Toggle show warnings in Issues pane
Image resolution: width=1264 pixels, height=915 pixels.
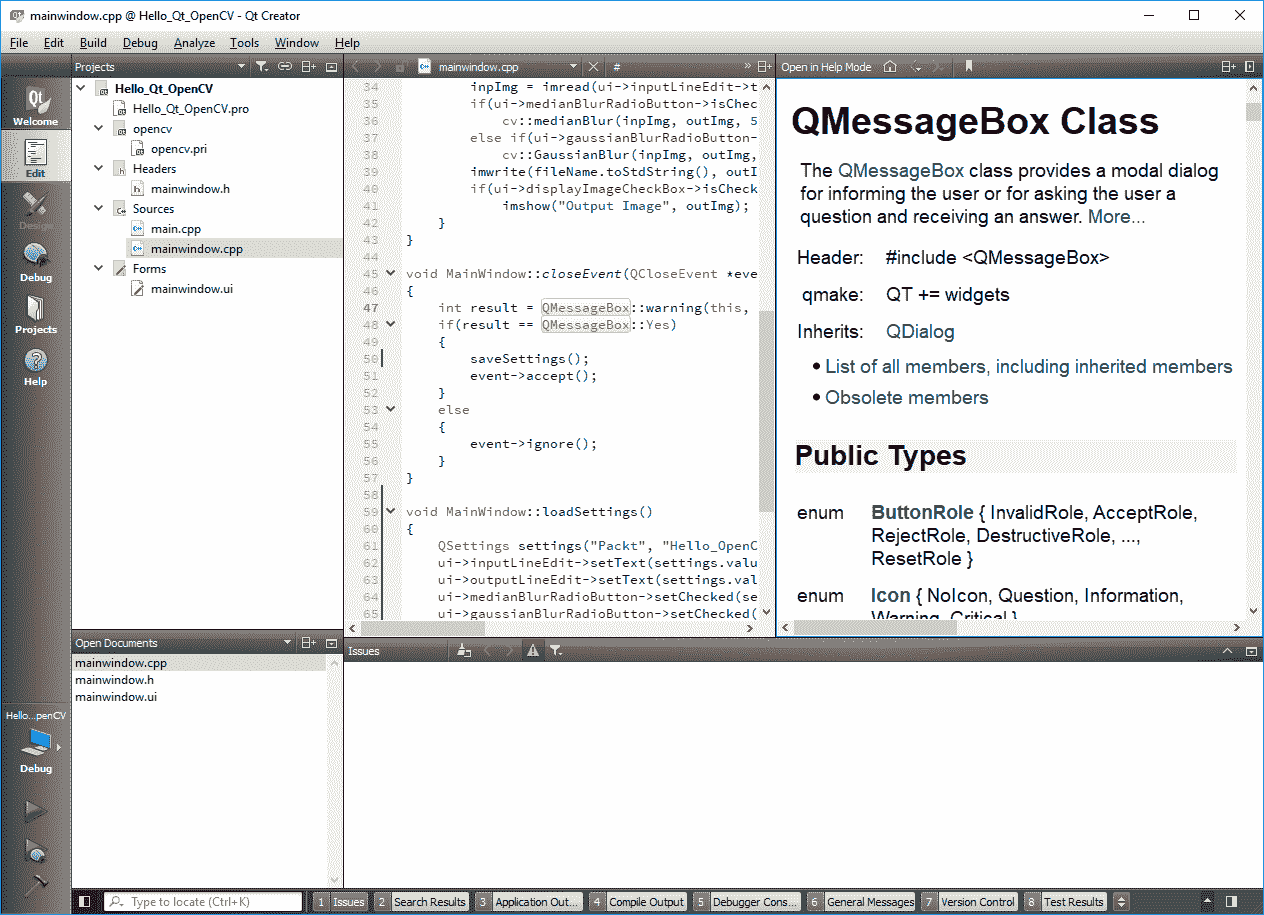tap(533, 651)
